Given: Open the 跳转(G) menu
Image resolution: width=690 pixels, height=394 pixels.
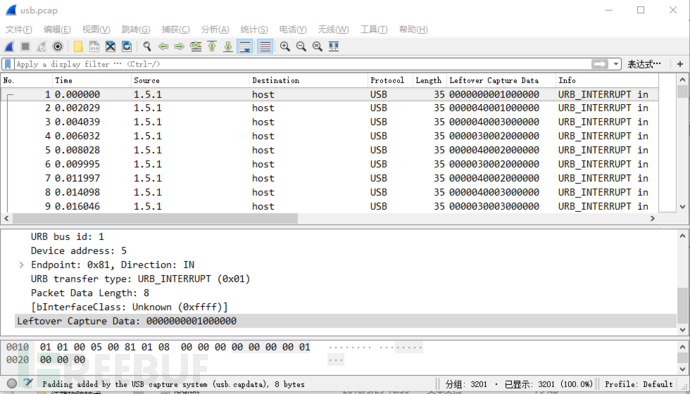Looking at the screenshot, I should coord(136,29).
